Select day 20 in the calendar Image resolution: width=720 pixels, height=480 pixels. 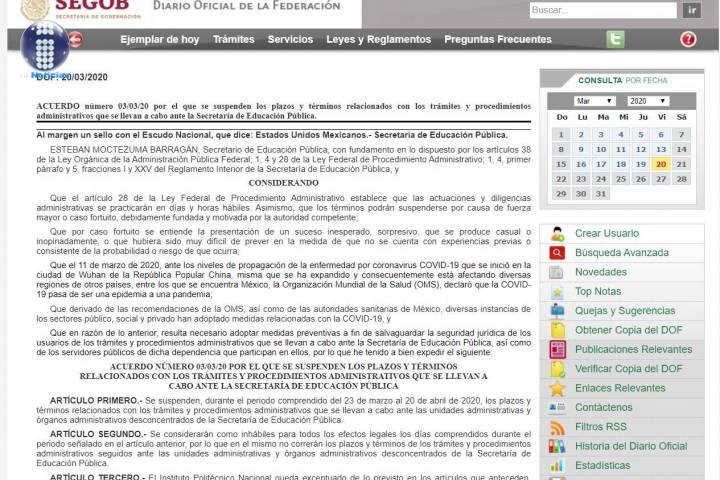(661, 164)
